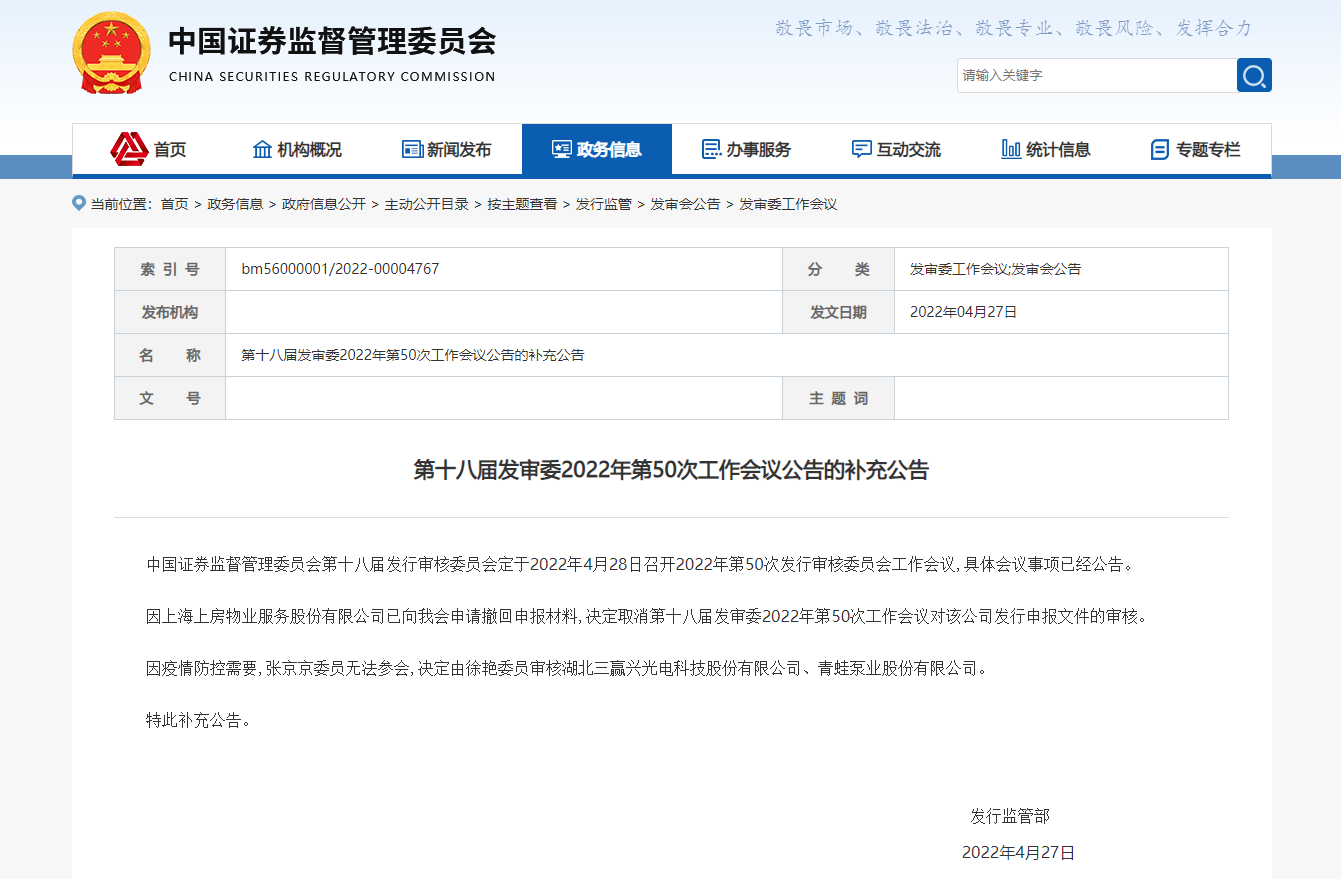
Task: Open the 专题专栏 navigation tab
Action: pyautogui.click(x=1197, y=150)
